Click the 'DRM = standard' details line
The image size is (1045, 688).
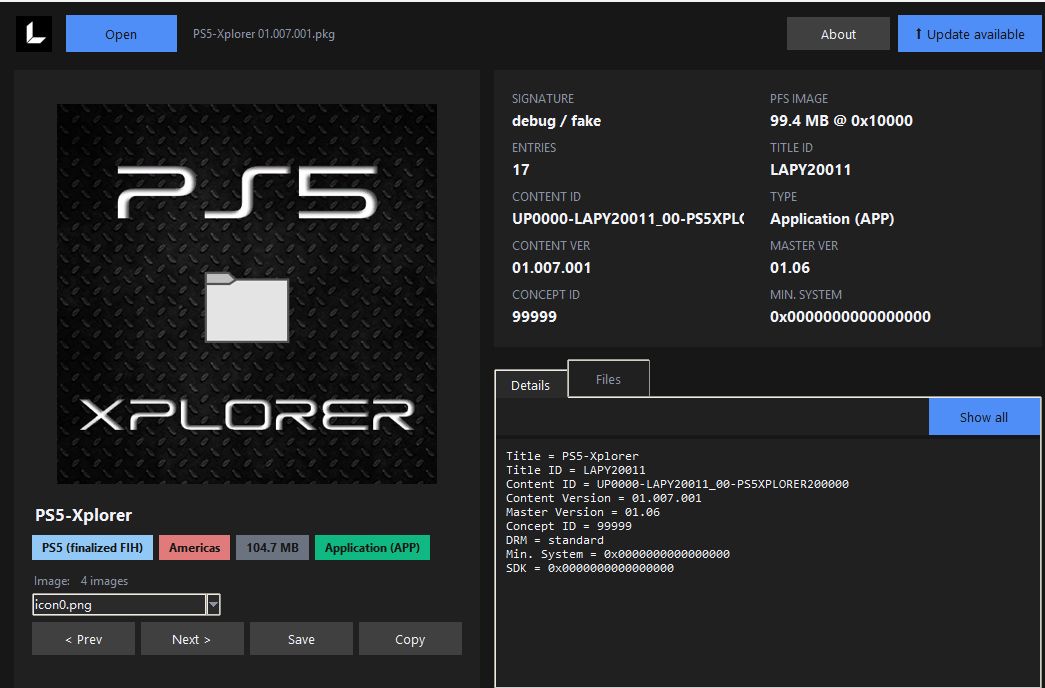[x=554, y=540]
